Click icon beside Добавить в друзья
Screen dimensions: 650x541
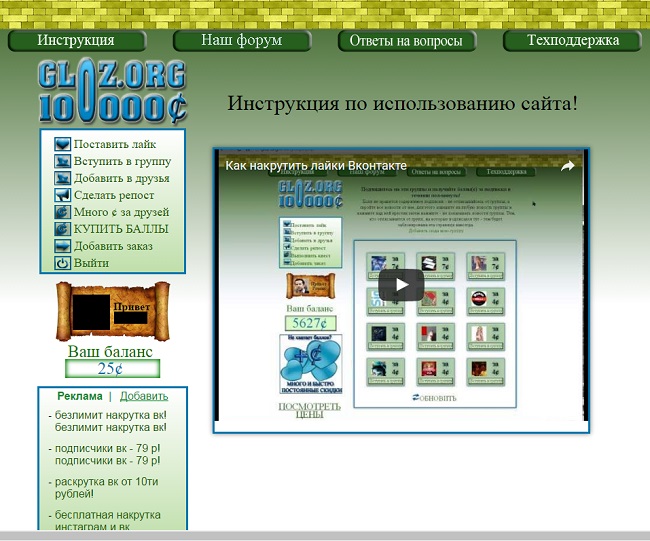63,178
